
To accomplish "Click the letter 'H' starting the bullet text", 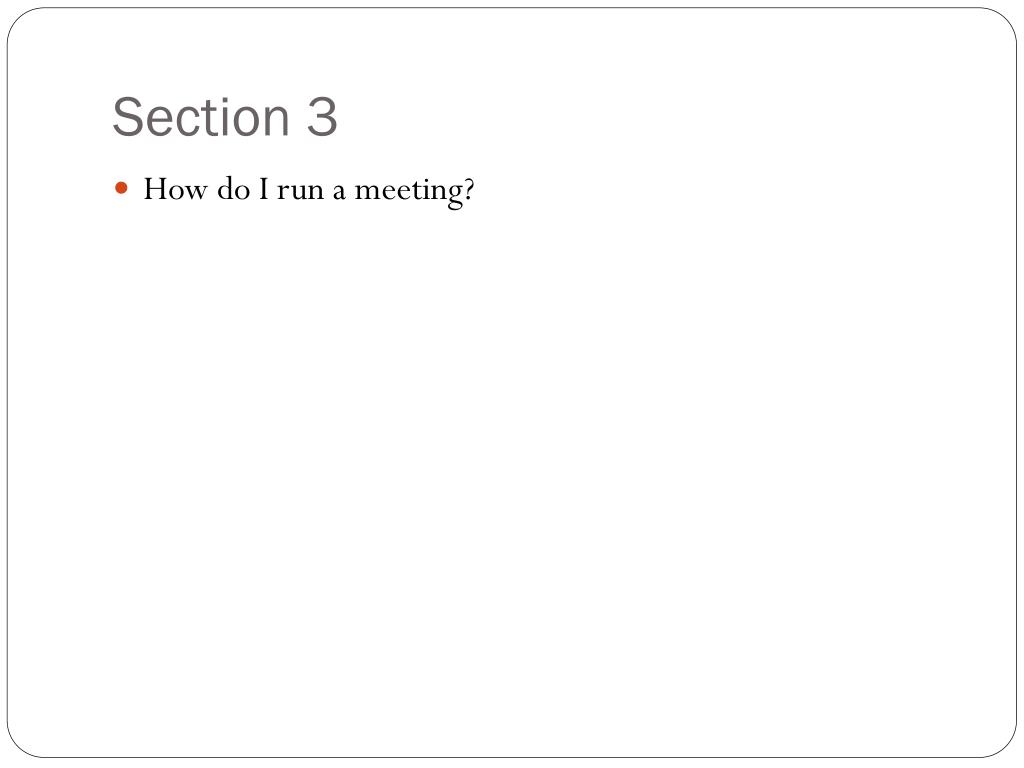I will tap(157, 189).
